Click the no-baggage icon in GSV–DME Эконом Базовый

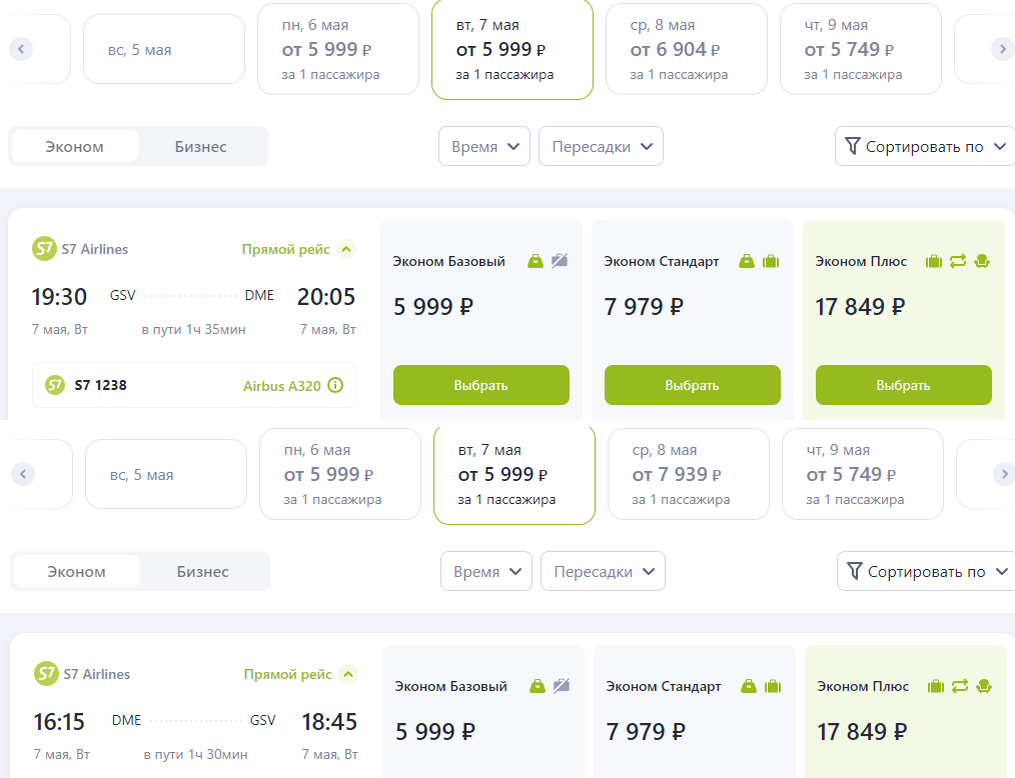tap(559, 261)
